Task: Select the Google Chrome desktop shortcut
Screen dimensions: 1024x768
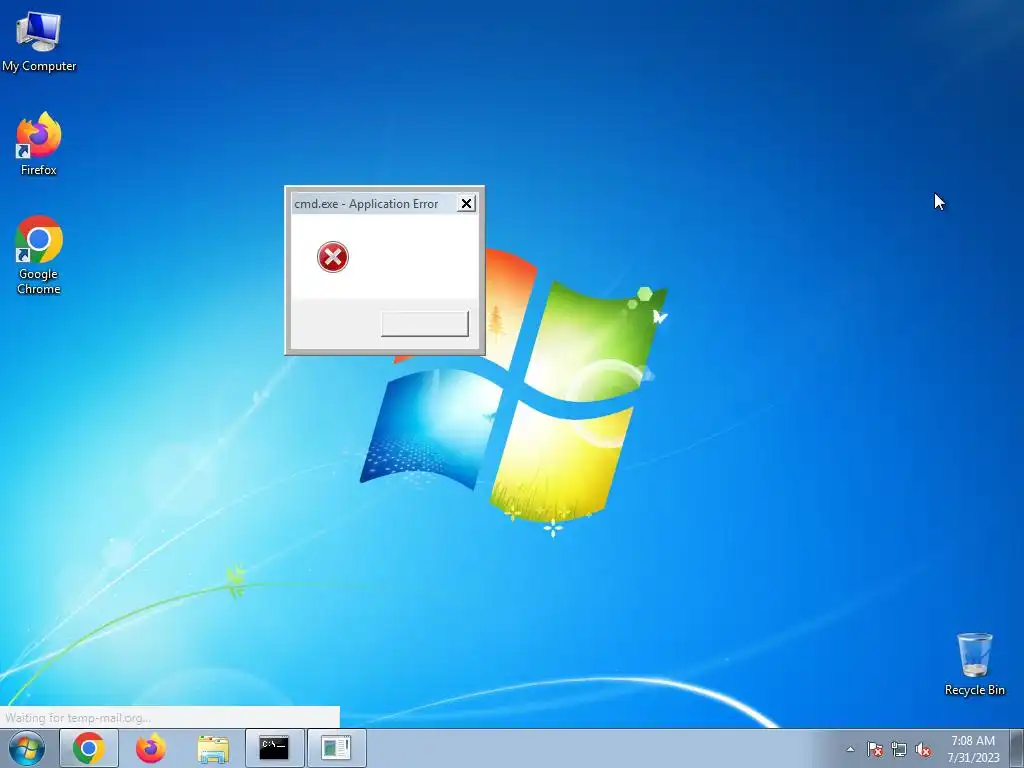Action: 39,255
